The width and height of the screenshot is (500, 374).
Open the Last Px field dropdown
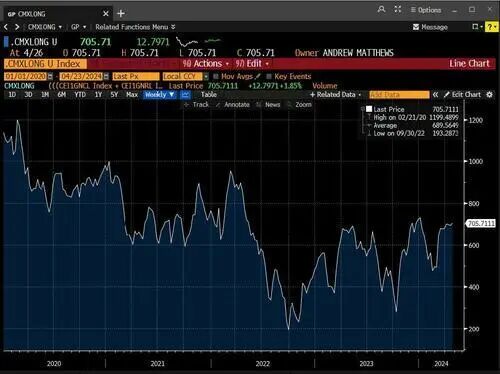pyautogui.click(x=136, y=76)
